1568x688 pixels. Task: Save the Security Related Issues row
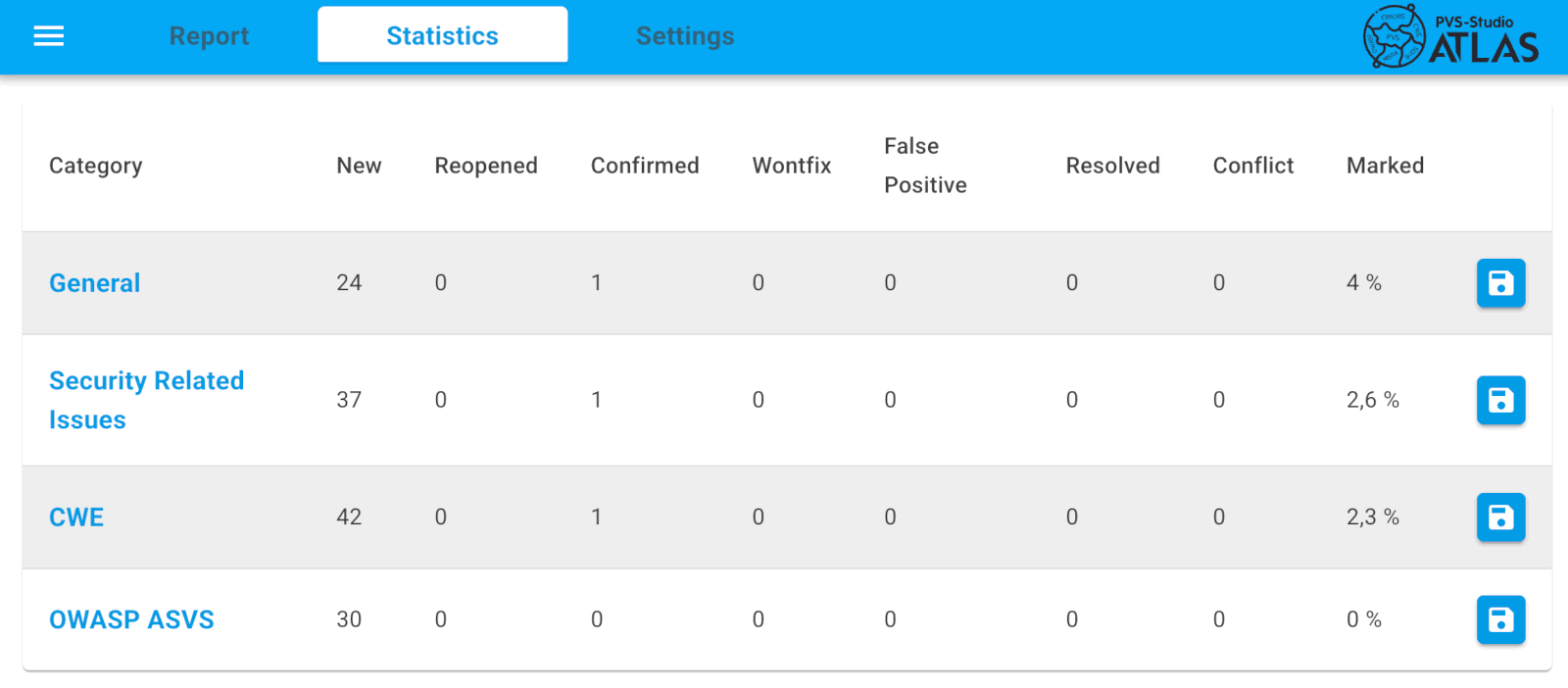(1500, 400)
